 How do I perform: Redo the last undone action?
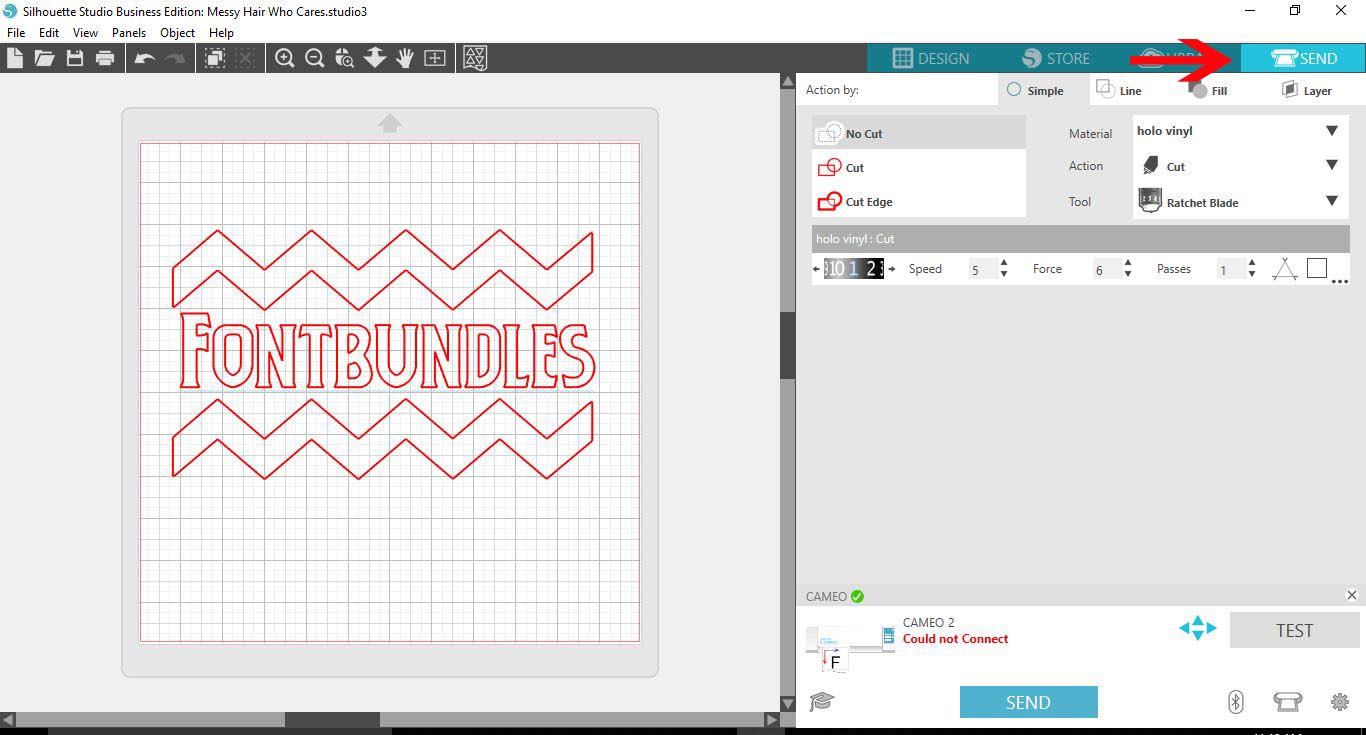[x=175, y=59]
